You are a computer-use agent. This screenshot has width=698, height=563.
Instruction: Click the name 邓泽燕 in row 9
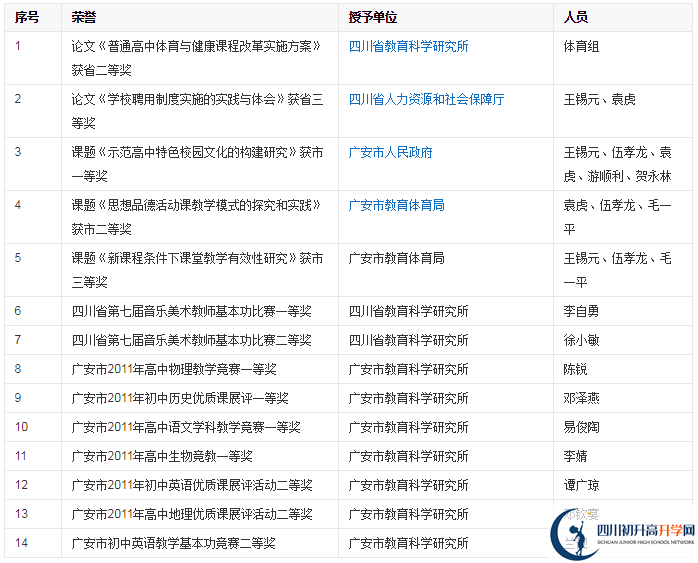coord(581,398)
